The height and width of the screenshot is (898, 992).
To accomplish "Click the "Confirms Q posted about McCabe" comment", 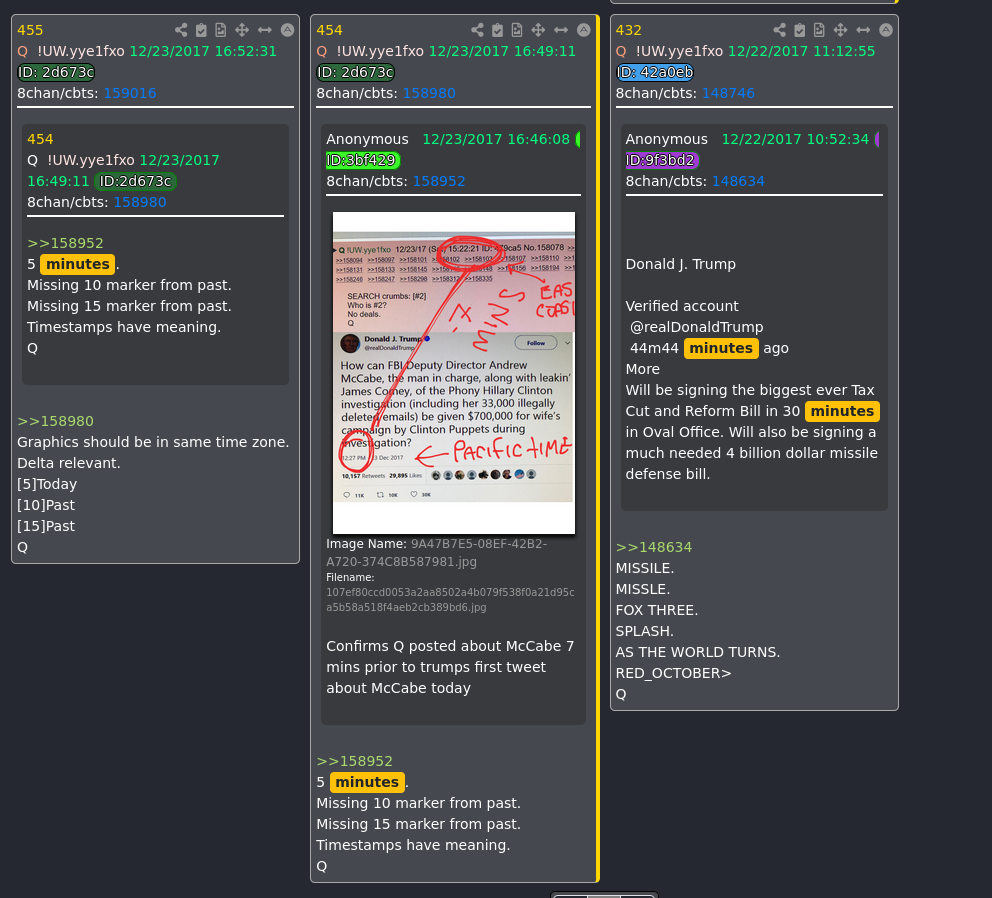I will pos(450,667).
